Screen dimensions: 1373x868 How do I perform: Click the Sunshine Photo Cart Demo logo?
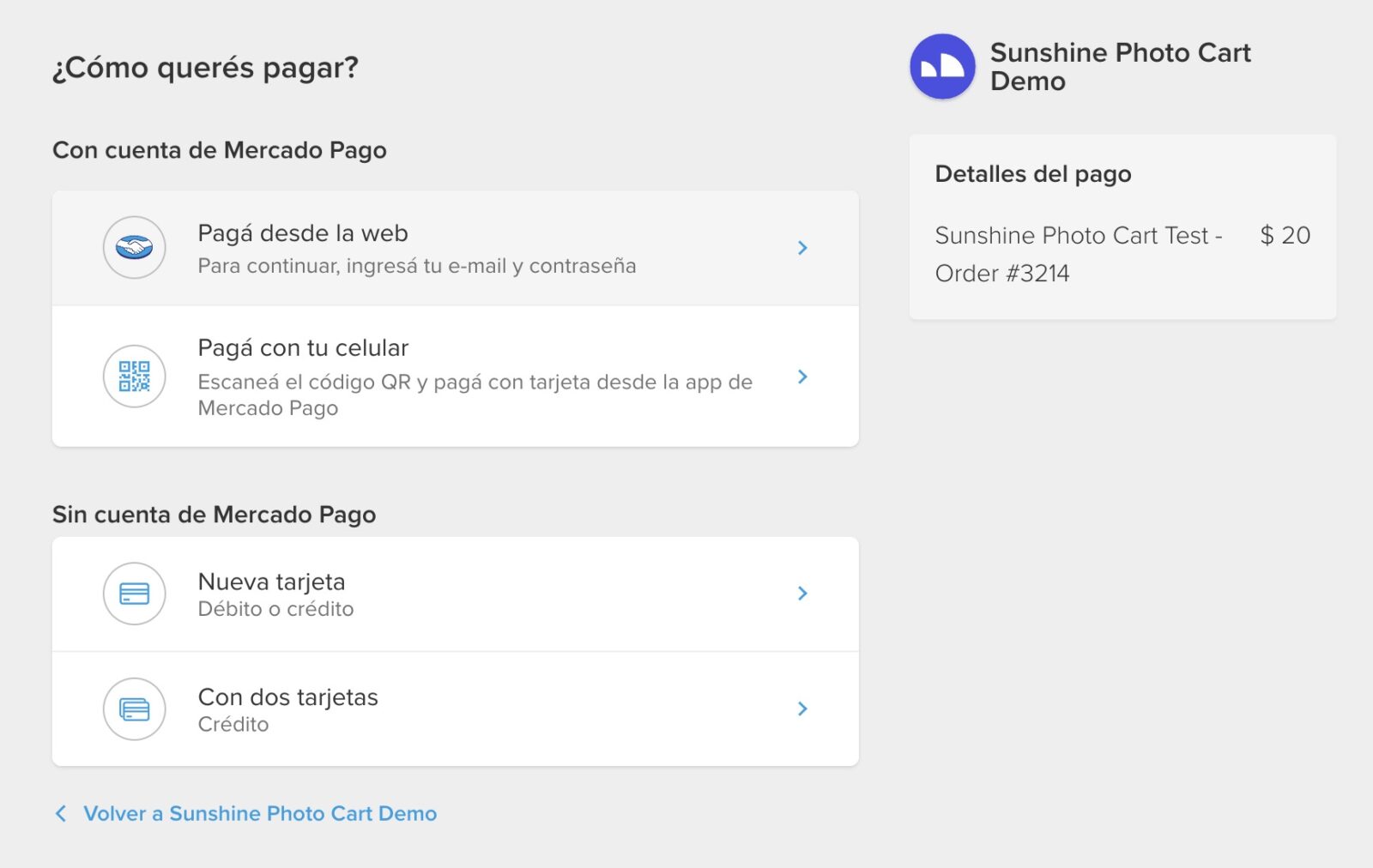[942, 67]
